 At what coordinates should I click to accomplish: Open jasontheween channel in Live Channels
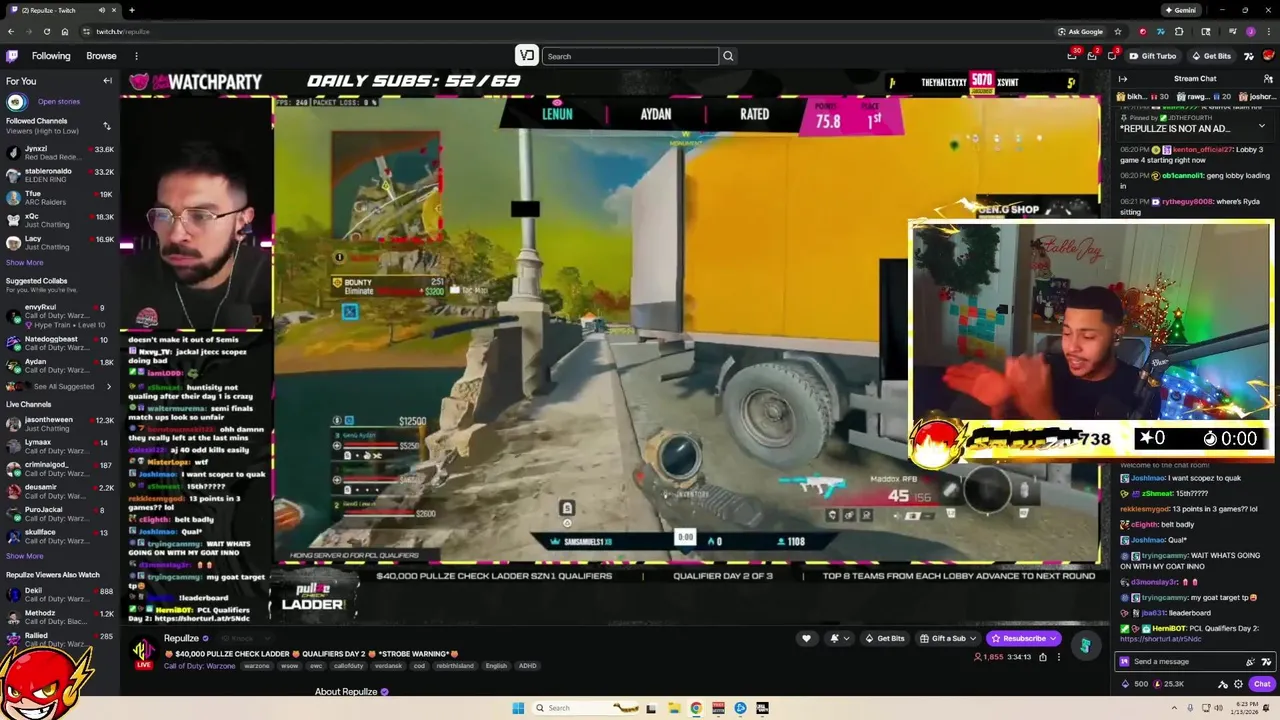[60, 424]
